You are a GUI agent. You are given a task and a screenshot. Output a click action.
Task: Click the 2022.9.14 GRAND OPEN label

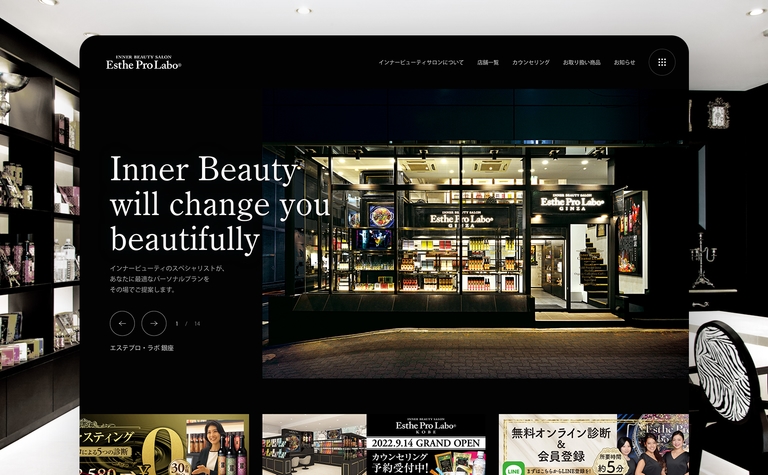[x=426, y=442]
